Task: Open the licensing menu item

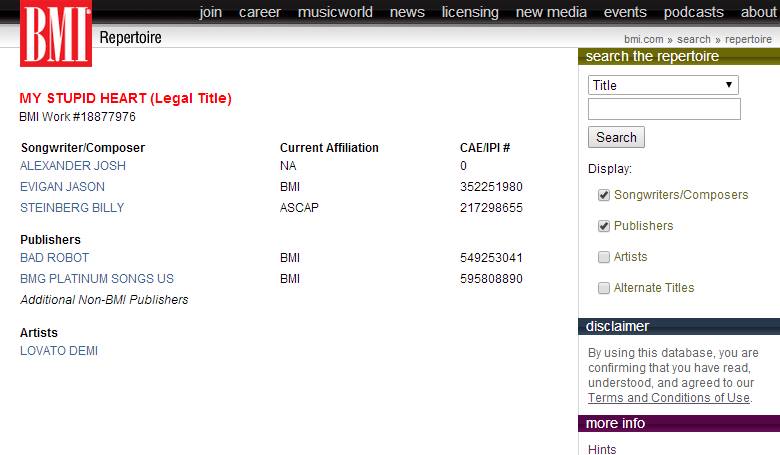Action: pos(470,12)
